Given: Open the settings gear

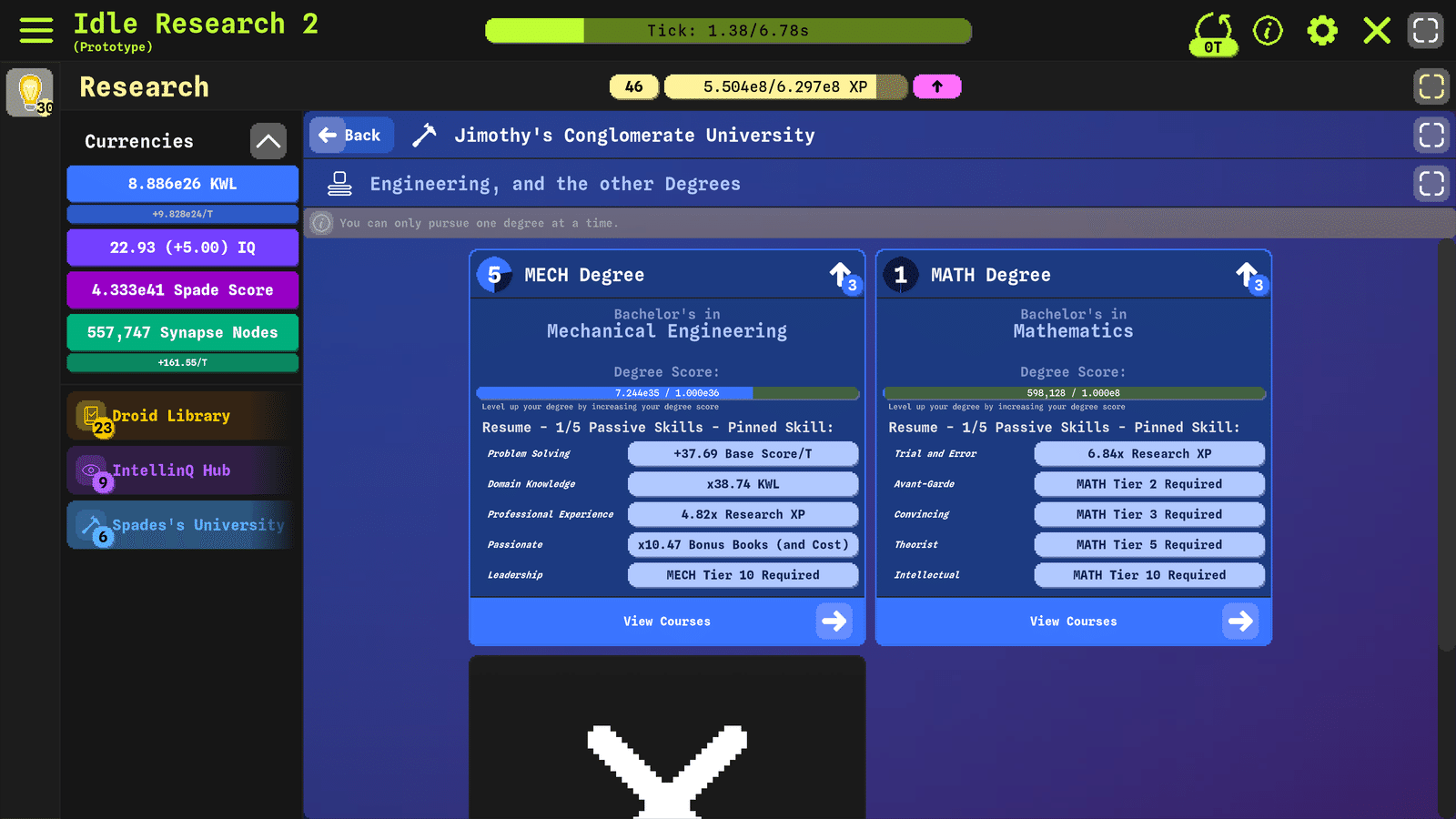Looking at the screenshot, I should (1322, 31).
